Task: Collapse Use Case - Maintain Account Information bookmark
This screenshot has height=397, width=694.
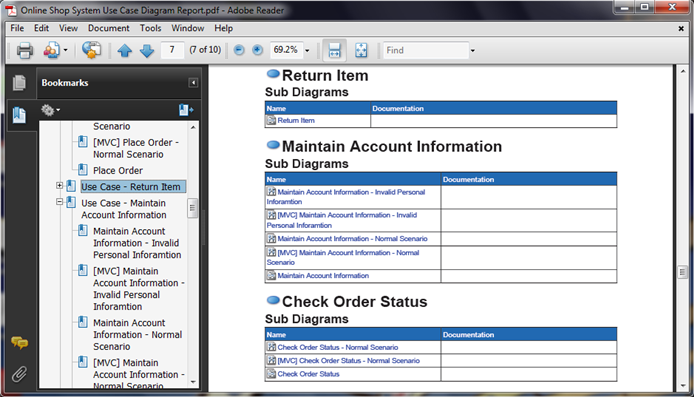Action: point(59,202)
